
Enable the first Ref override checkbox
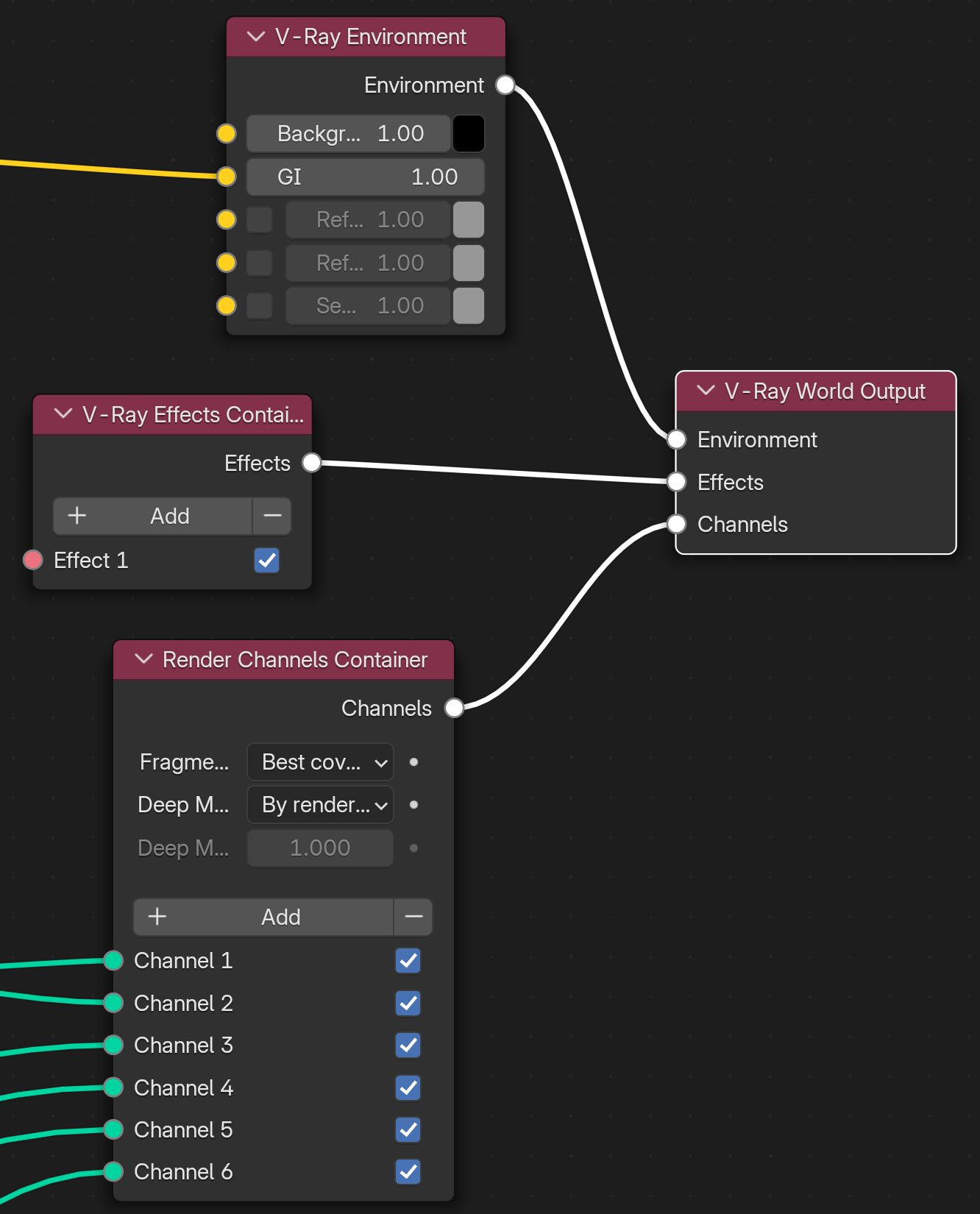click(x=260, y=219)
